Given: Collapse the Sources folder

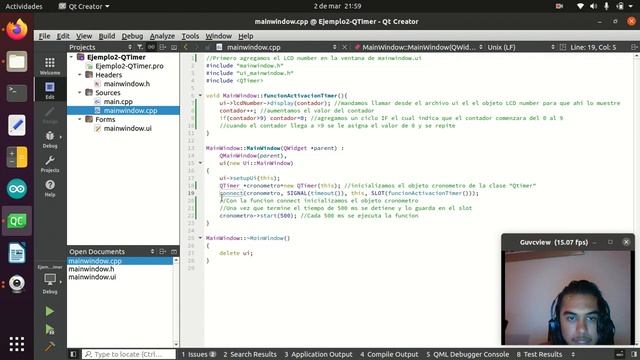Looking at the screenshot, I should point(80,93).
